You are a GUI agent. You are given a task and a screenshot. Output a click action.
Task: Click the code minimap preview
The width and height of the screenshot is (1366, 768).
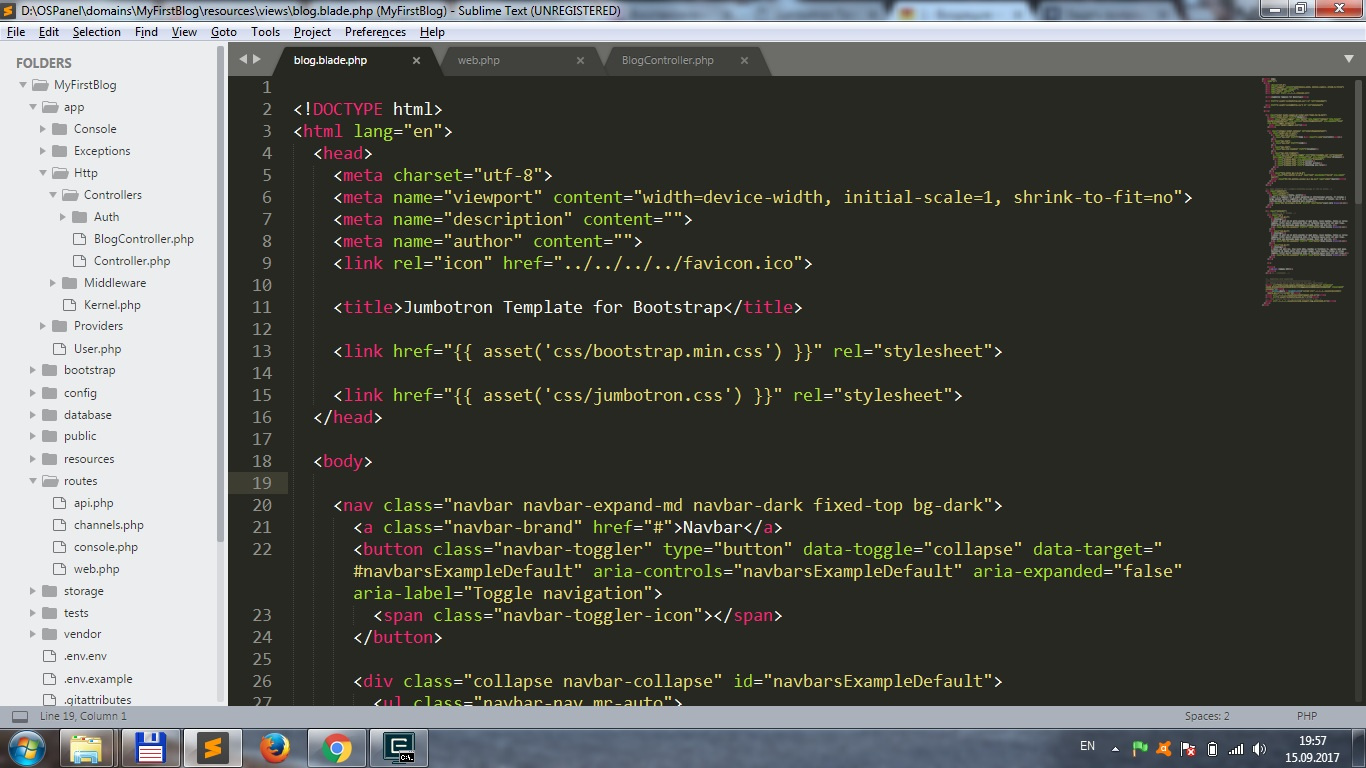point(1304,190)
